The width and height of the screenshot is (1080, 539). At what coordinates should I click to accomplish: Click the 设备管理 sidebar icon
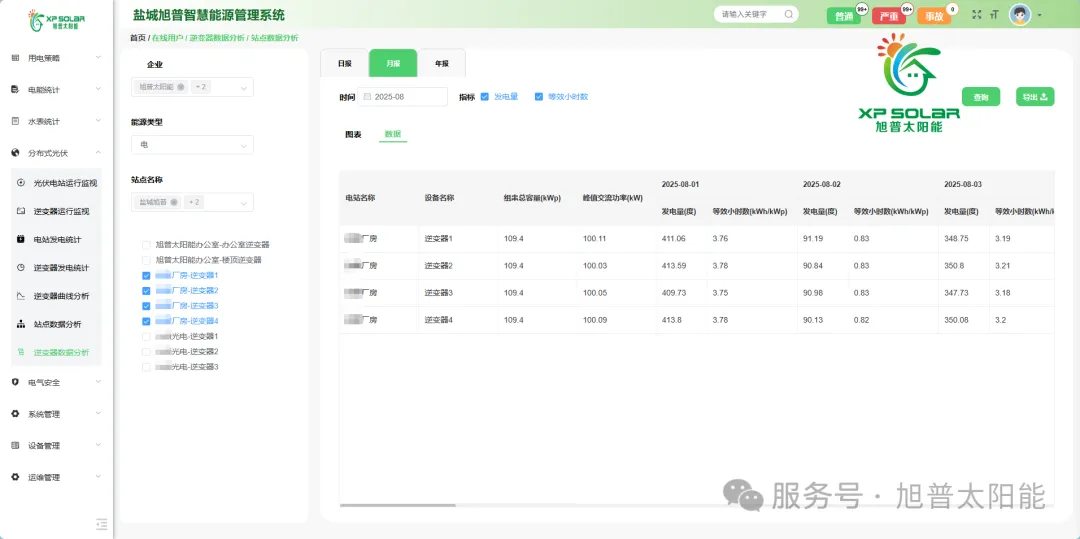[15, 445]
